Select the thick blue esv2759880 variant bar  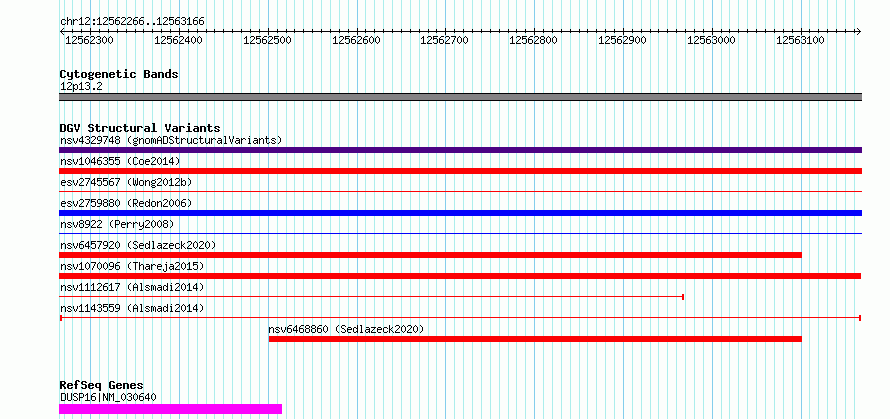click(x=460, y=213)
